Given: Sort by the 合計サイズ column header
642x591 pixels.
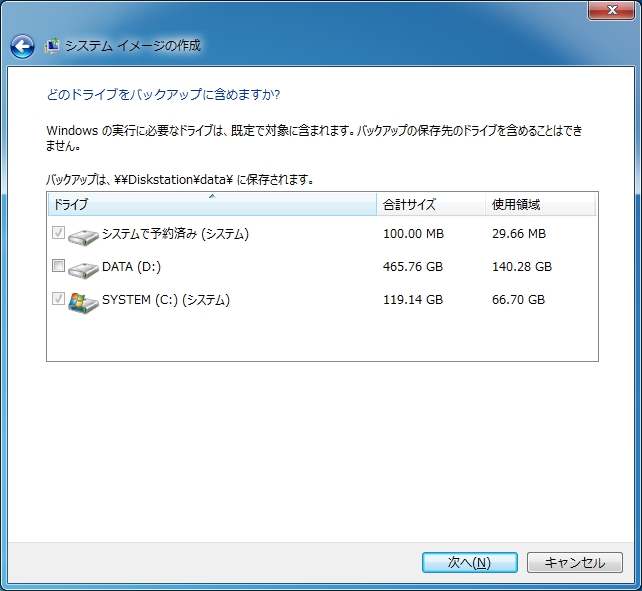Looking at the screenshot, I should pos(431,204).
